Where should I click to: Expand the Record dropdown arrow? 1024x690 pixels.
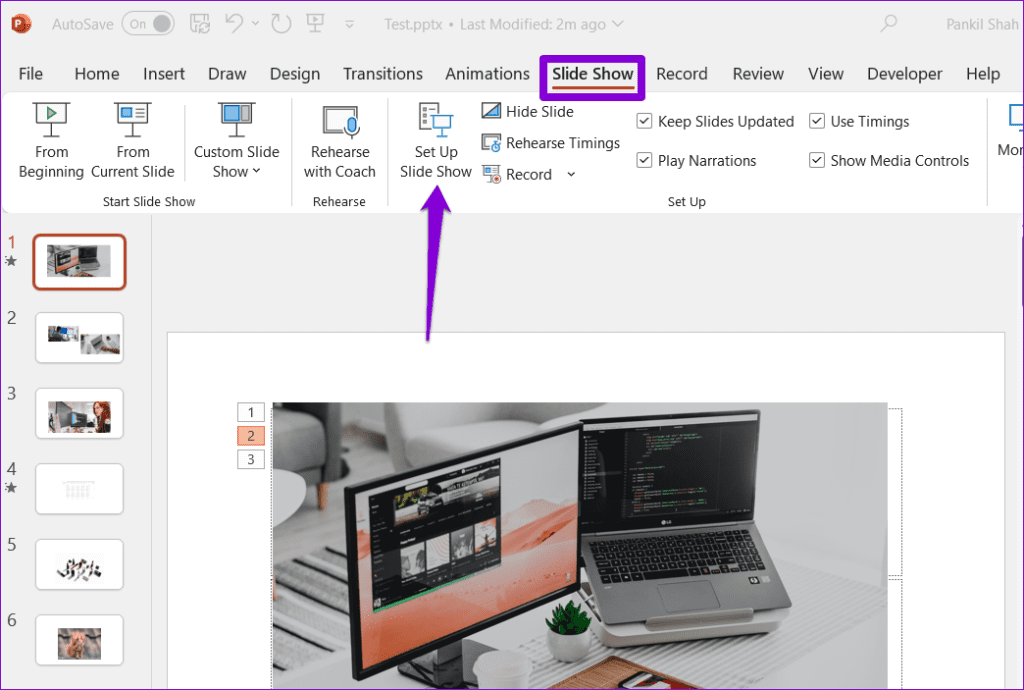571,174
